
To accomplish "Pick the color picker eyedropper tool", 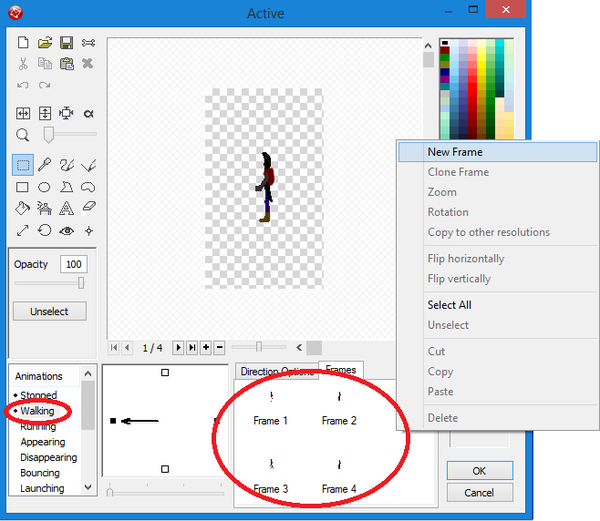I will tap(45, 165).
